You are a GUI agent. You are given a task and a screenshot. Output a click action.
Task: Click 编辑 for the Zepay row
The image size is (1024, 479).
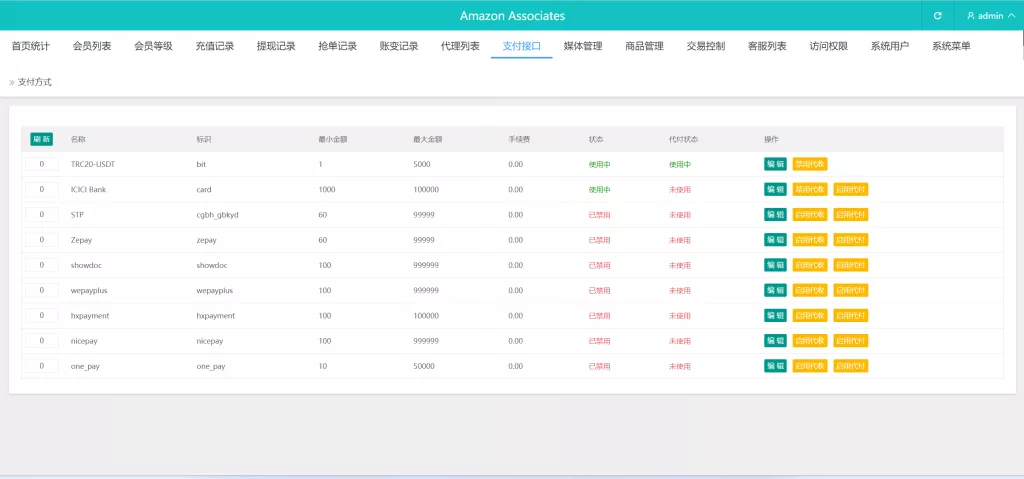775,240
